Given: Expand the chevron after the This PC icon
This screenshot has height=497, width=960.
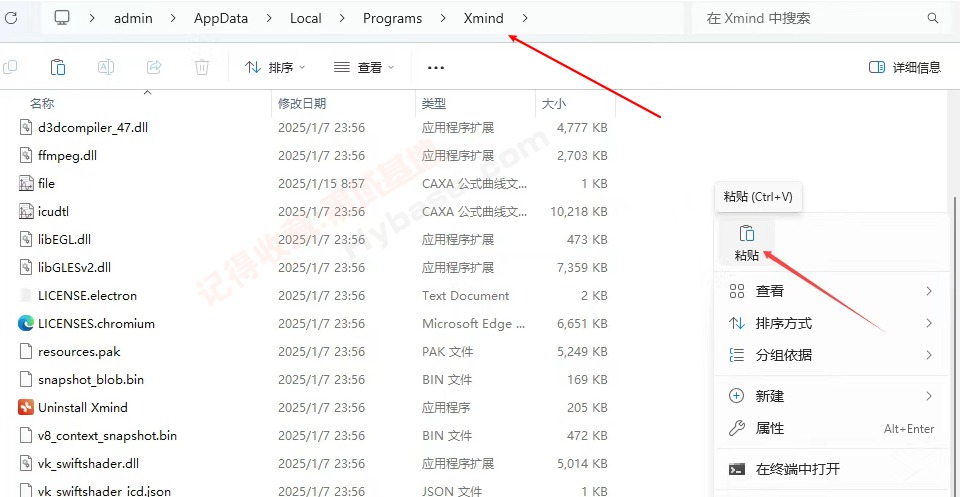Looking at the screenshot, I should click(92, 18).
